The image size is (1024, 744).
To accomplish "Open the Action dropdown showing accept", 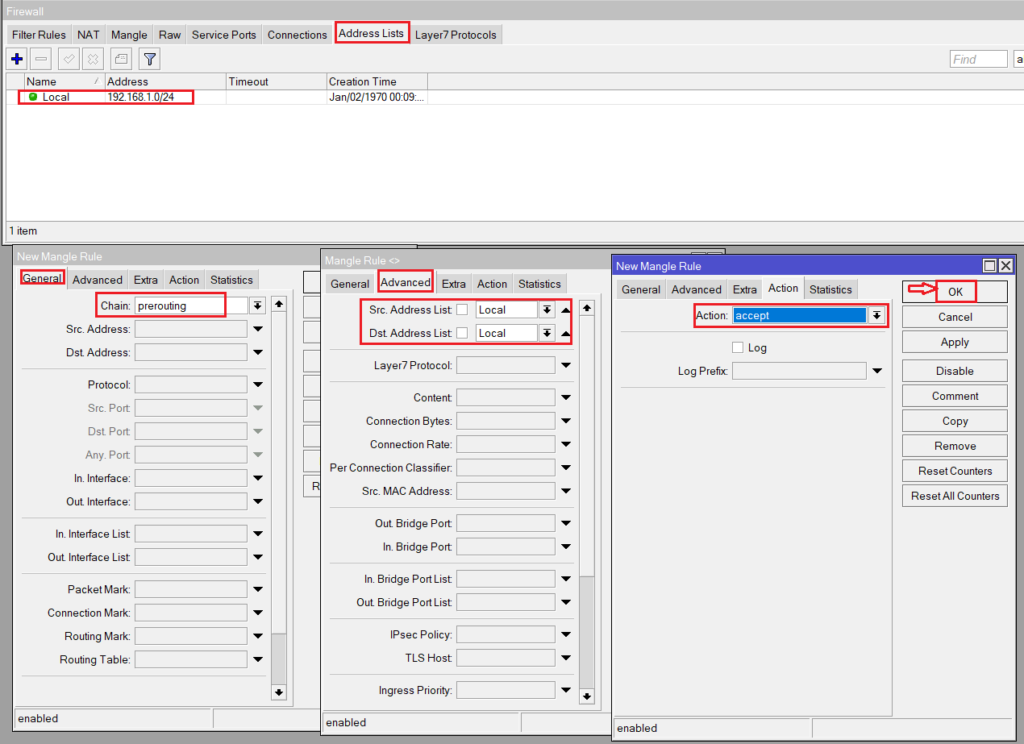I will pos(877,315).
